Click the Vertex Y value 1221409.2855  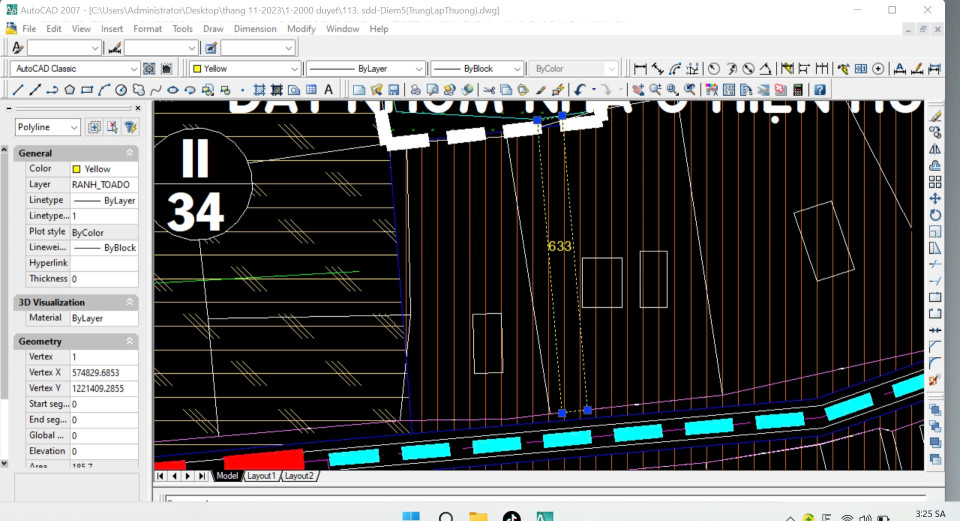[104, 388]
